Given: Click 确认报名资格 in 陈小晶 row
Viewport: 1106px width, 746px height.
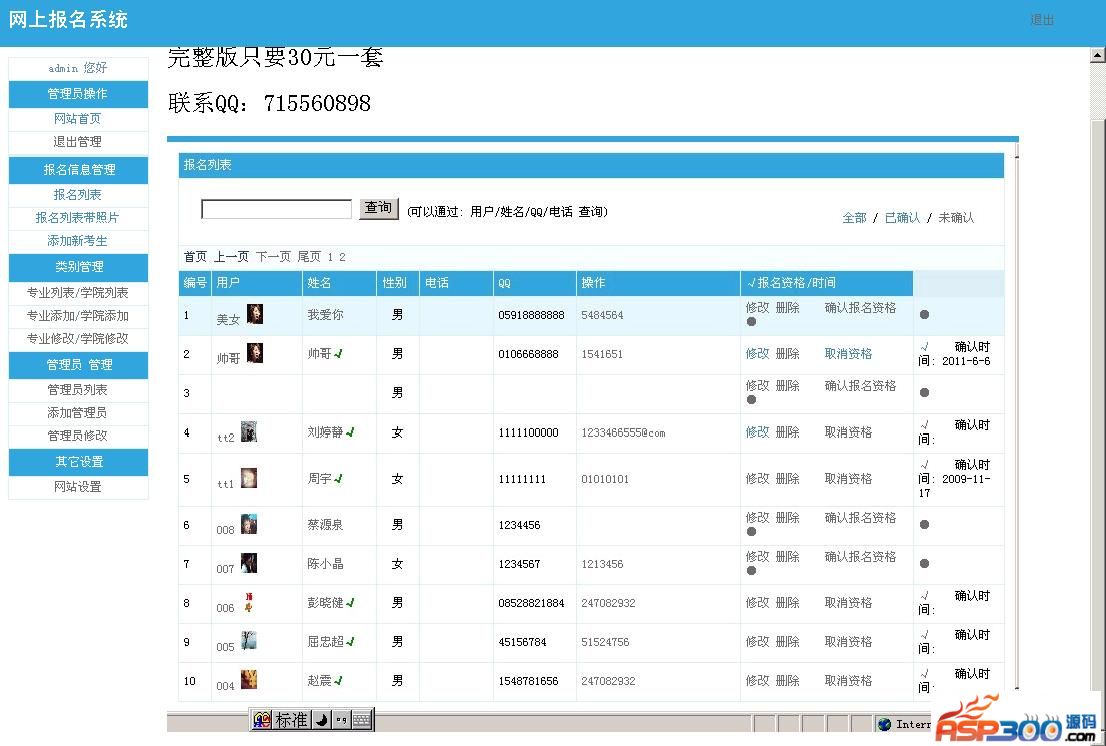Looking at the screenshot, I should point(861,557).
